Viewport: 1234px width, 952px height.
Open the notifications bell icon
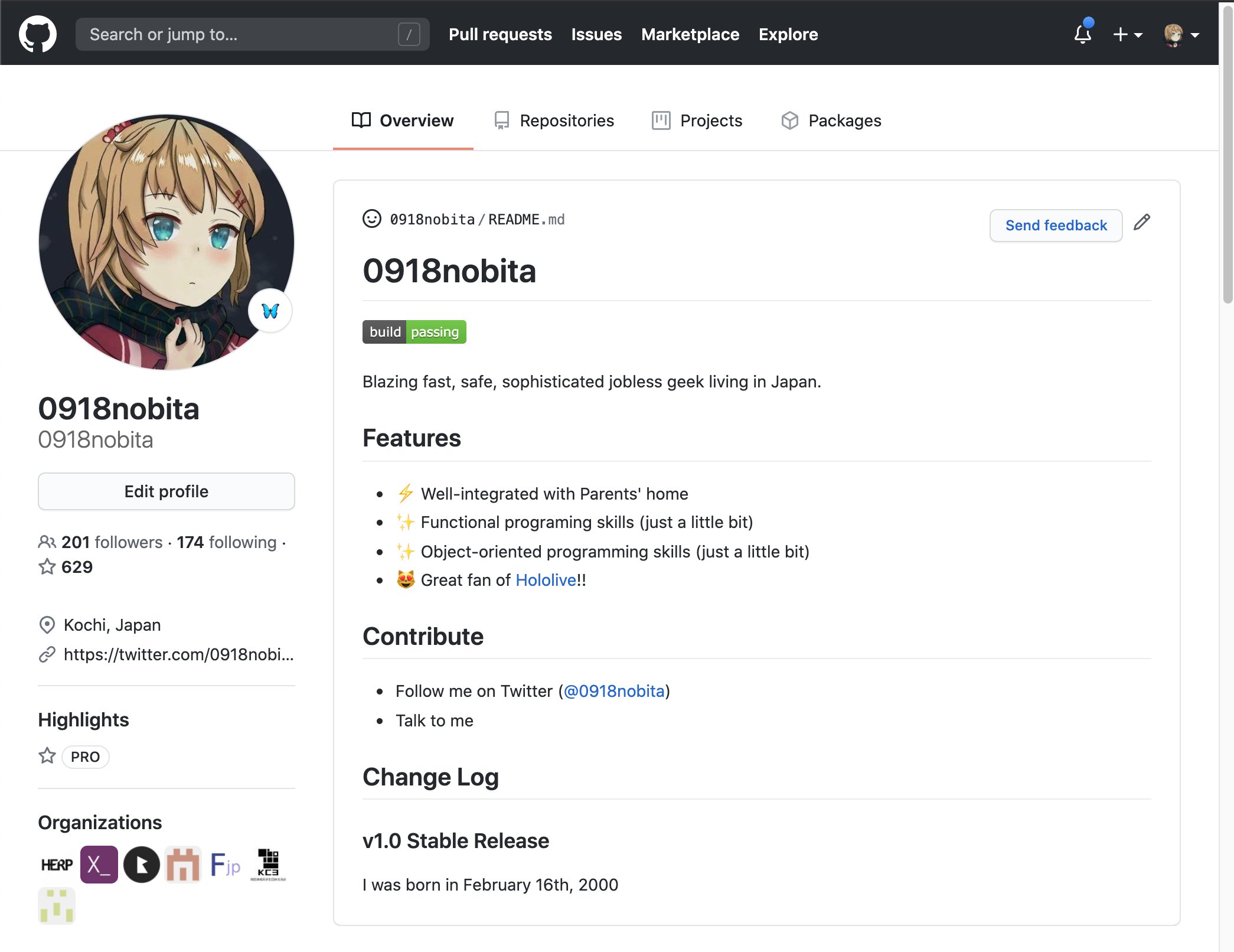[1083, 34]
